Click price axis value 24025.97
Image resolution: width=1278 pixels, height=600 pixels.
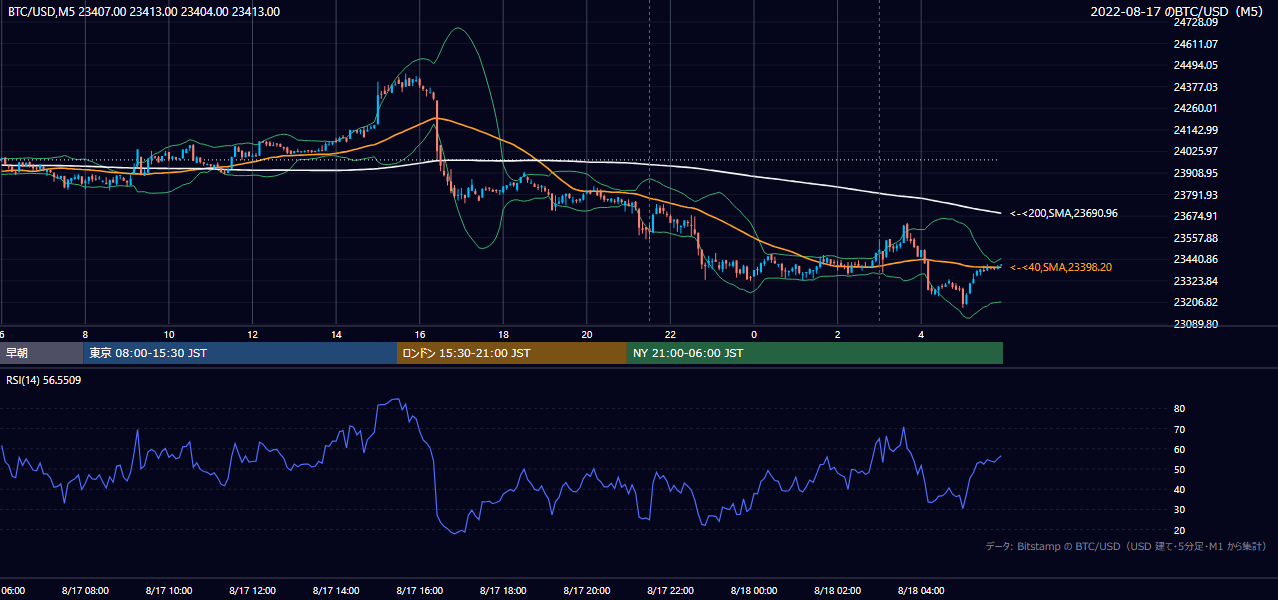(1196, 151)
